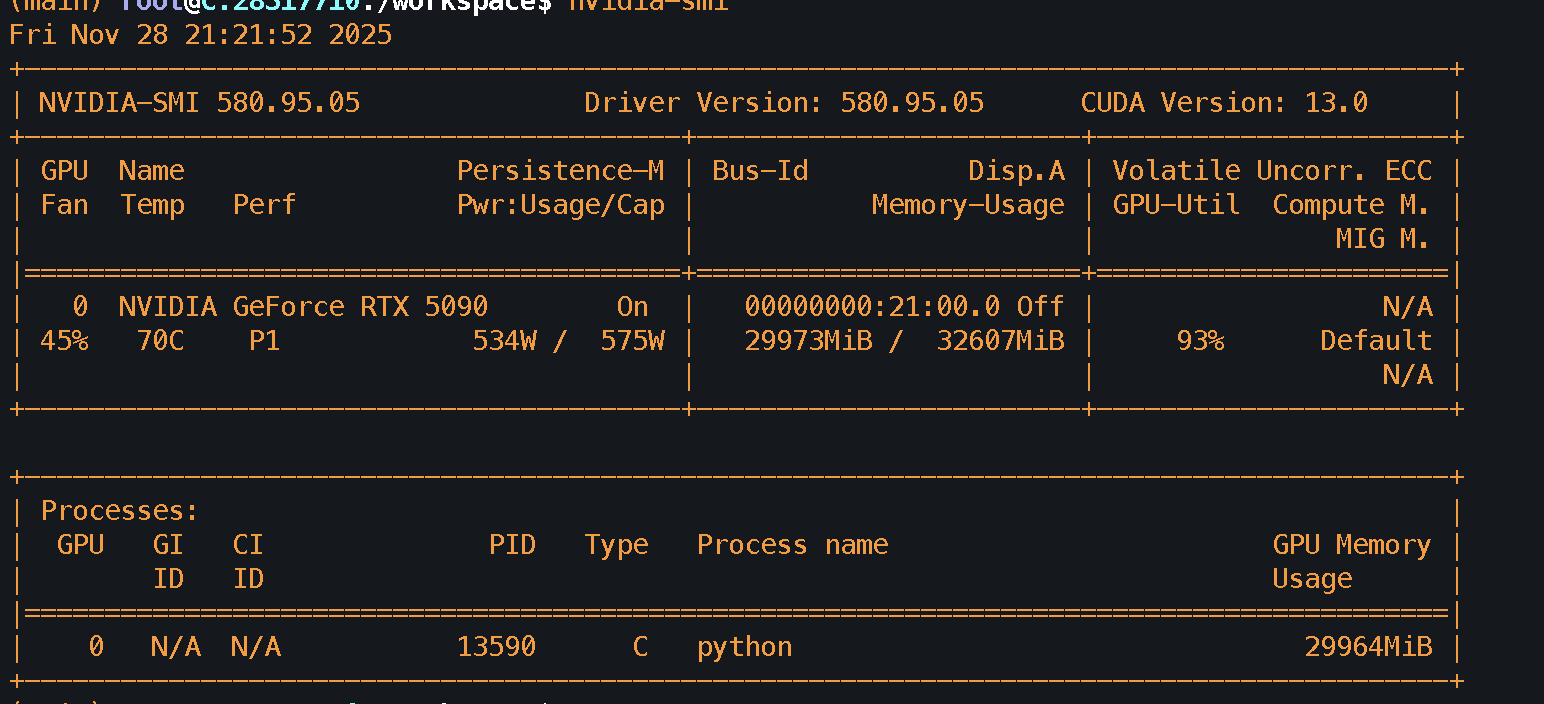Click the Bus-Id column header
1544x704 pixels.
[x=760, y=171]
